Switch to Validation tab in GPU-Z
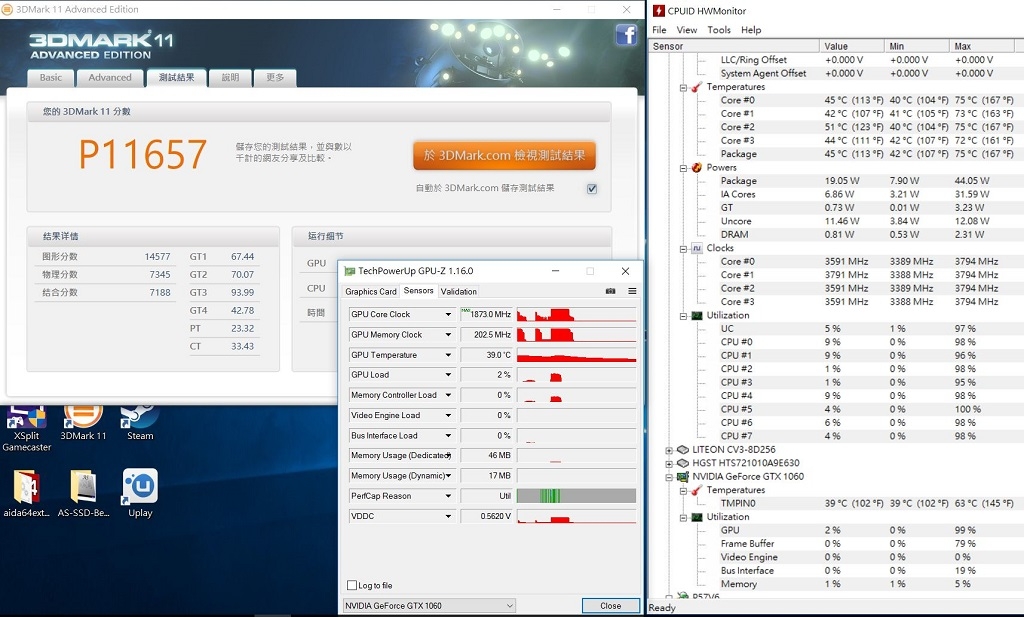This screenshot has height=617, width=1024. tap(458, 291)
